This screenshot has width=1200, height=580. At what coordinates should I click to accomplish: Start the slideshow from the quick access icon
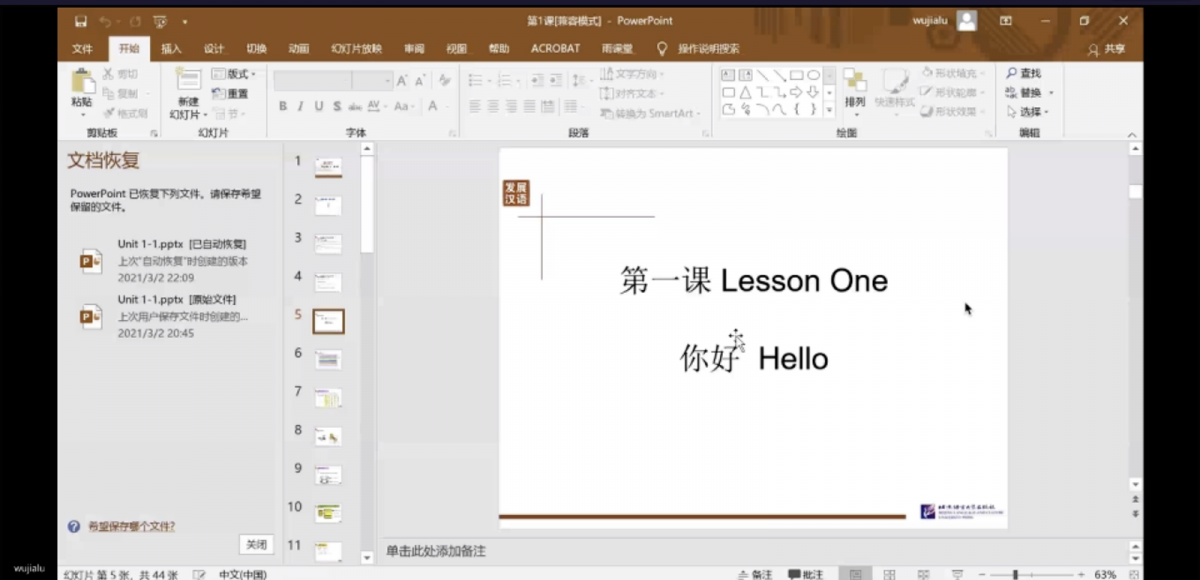(x=160, y=21)
